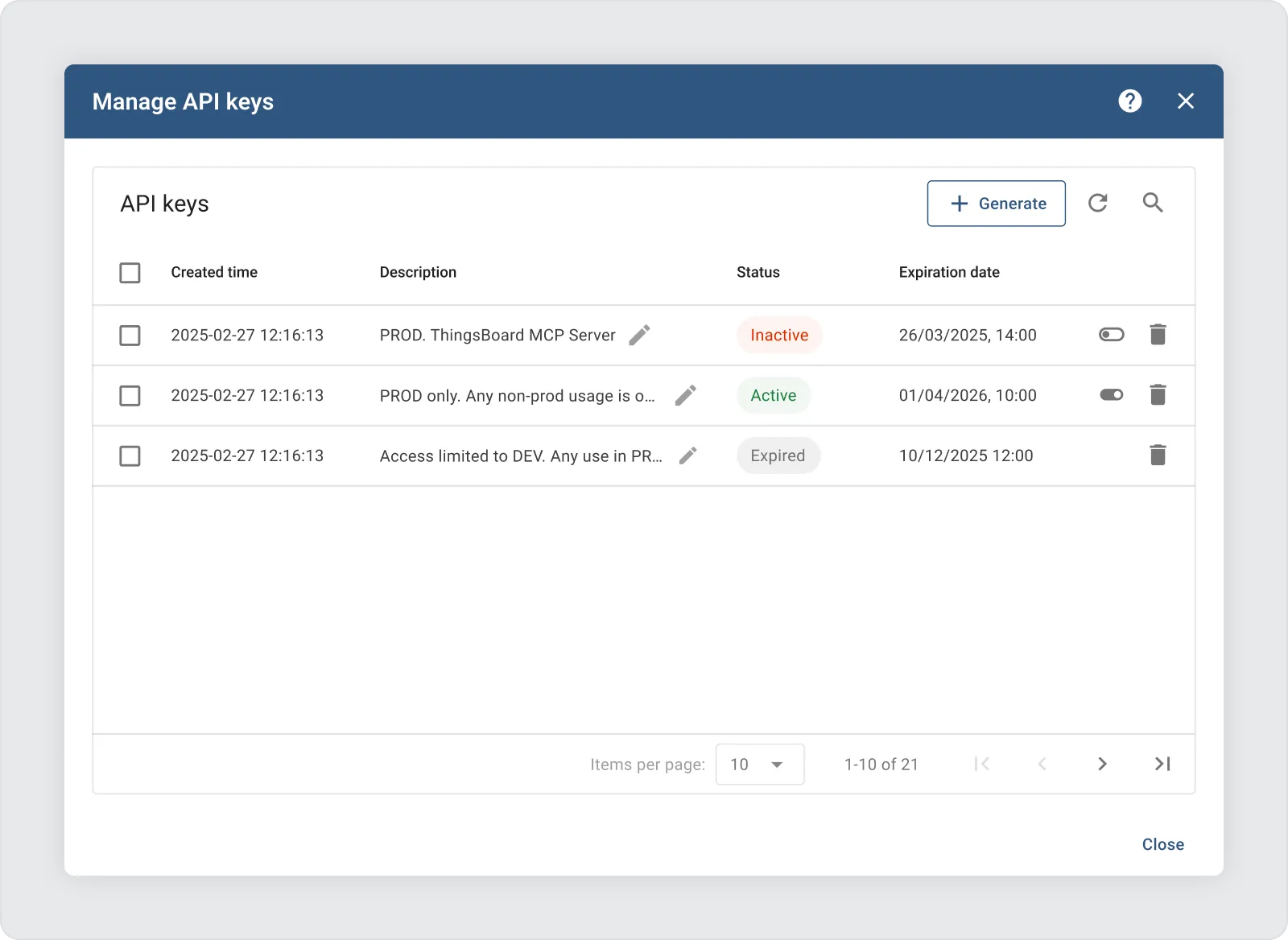
Task: Edit description of ThingsBoard MCP Server key
Action: 639,335
